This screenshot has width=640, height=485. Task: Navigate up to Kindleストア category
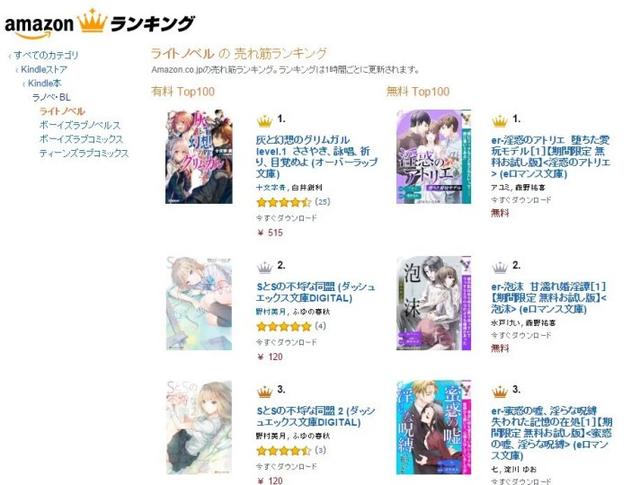tap(44, 69)
